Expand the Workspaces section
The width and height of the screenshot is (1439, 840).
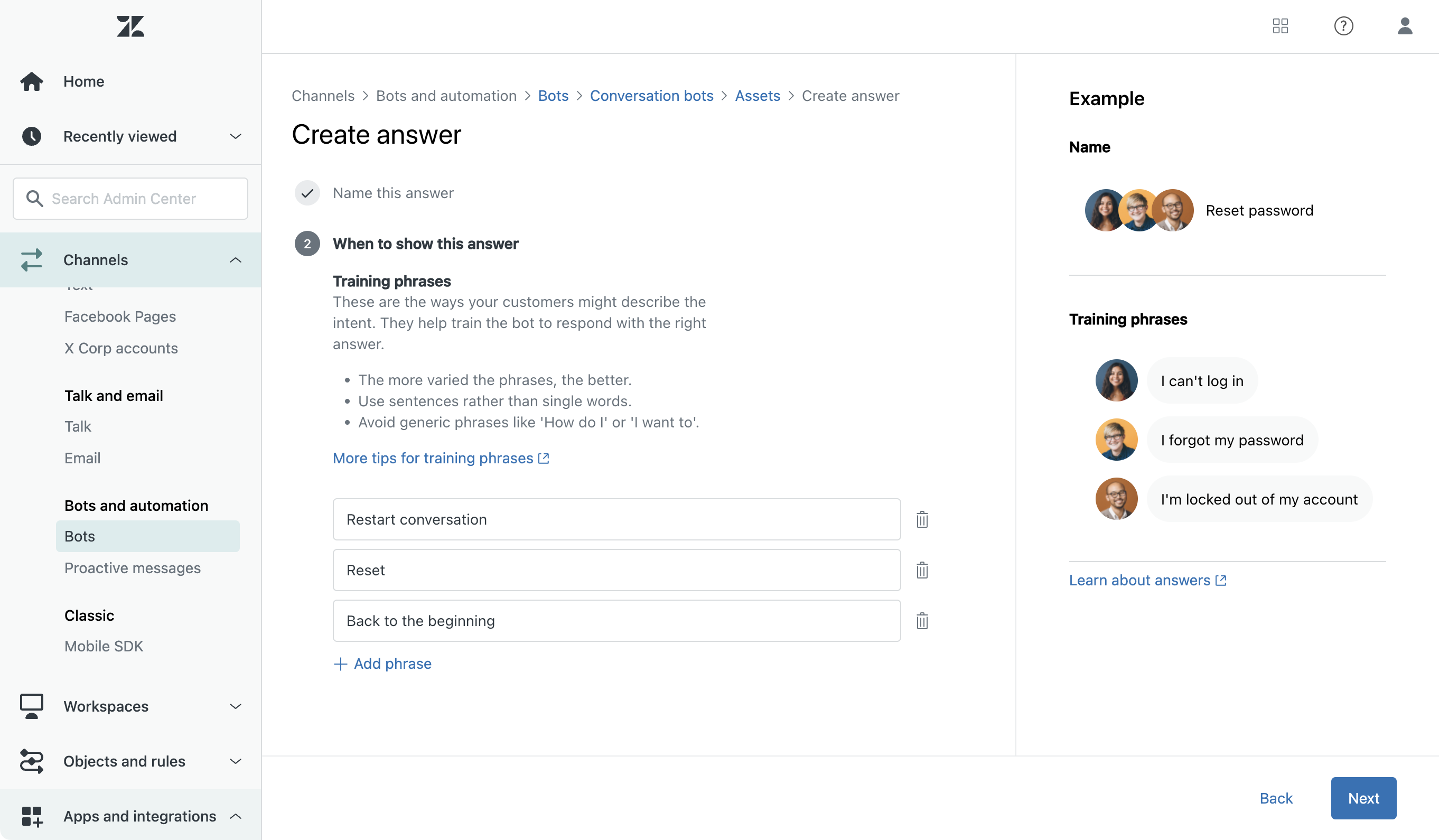click(235, 706)
